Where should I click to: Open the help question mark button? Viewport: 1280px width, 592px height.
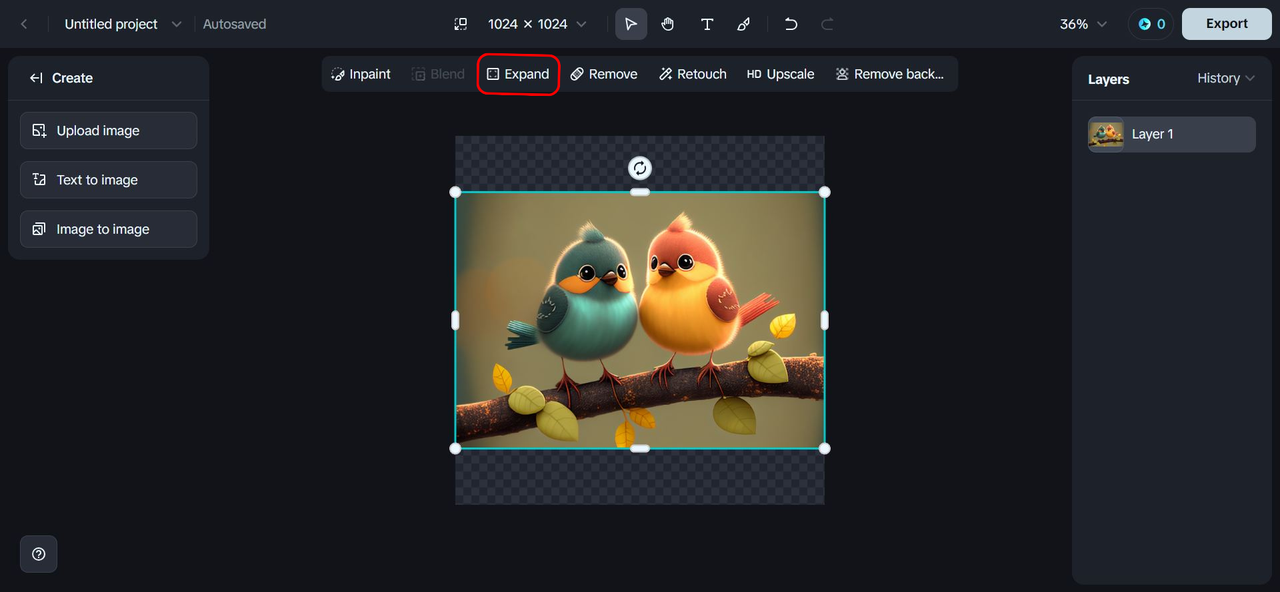coord(39,554)
